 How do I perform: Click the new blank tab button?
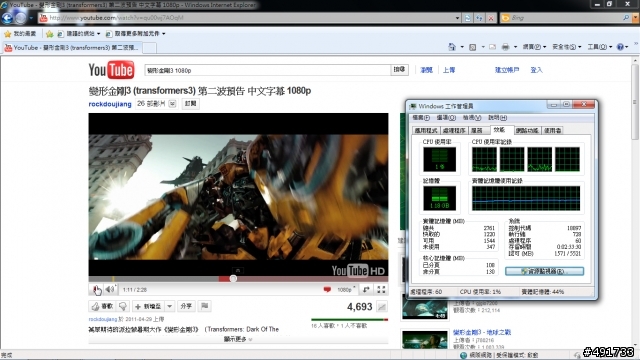click(x=149, y=48)
